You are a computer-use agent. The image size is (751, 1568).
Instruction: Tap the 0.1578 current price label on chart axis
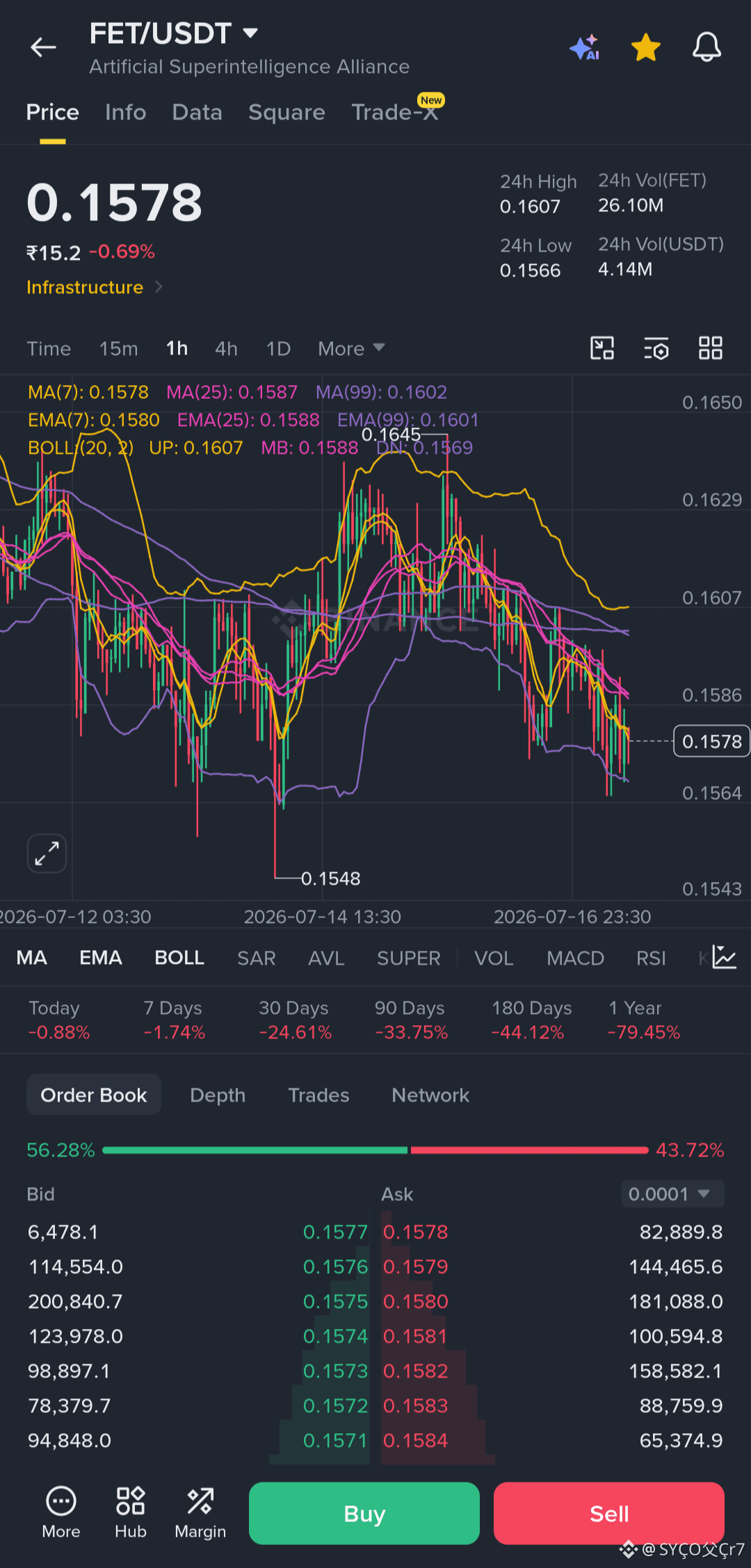712,742
